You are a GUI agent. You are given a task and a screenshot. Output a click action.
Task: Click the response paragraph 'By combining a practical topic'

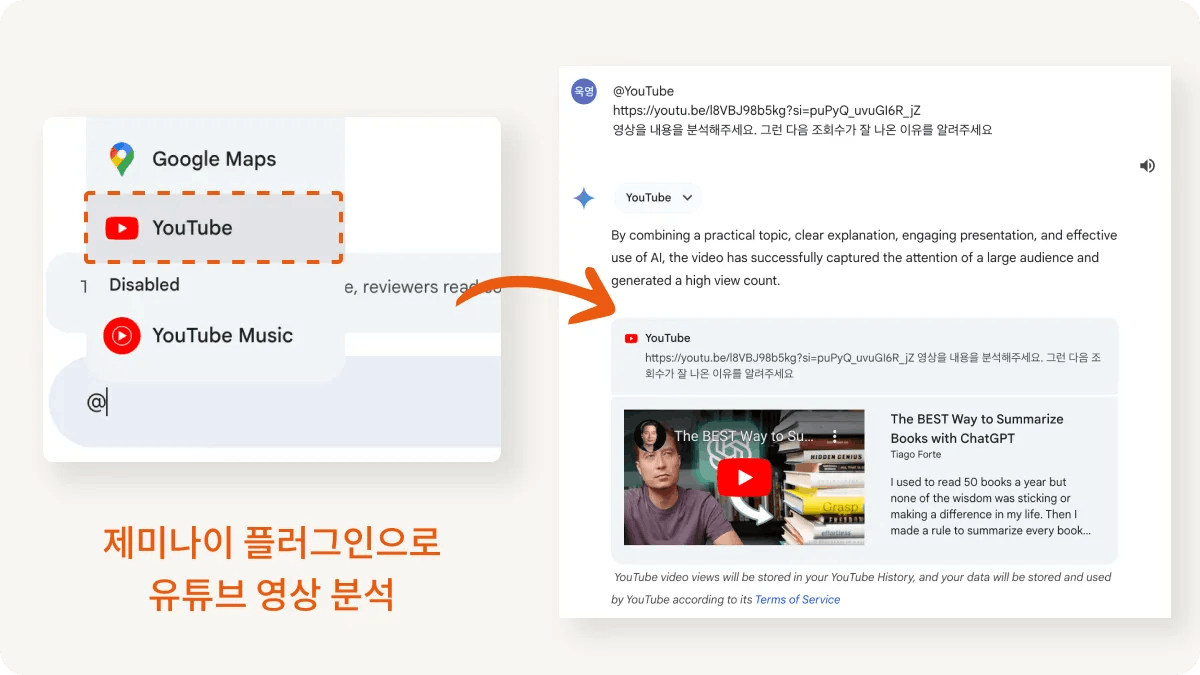pyautogui.click(x=864, y=258)
